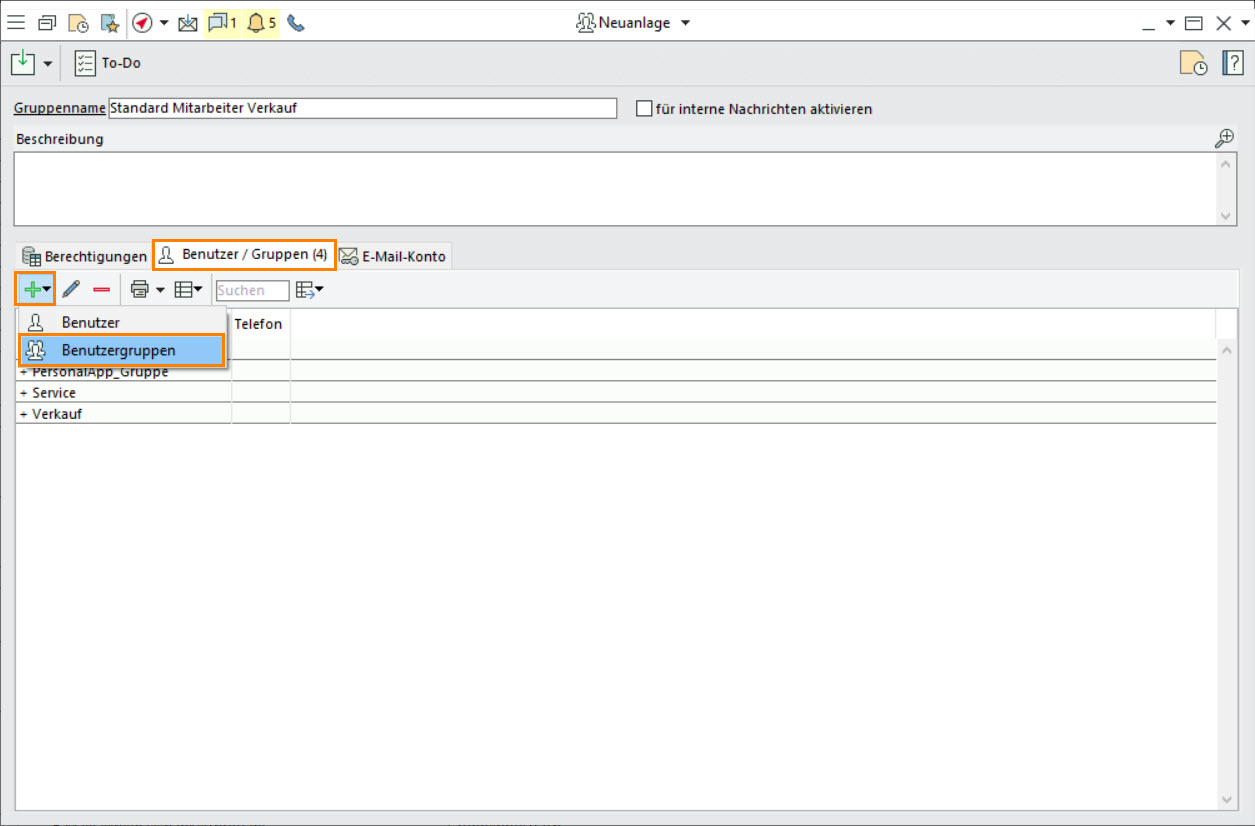Enable für interne Nachrichten aktivieren checkbox
The height and width of the screenshot is (826, 1255).
point(644,109)
